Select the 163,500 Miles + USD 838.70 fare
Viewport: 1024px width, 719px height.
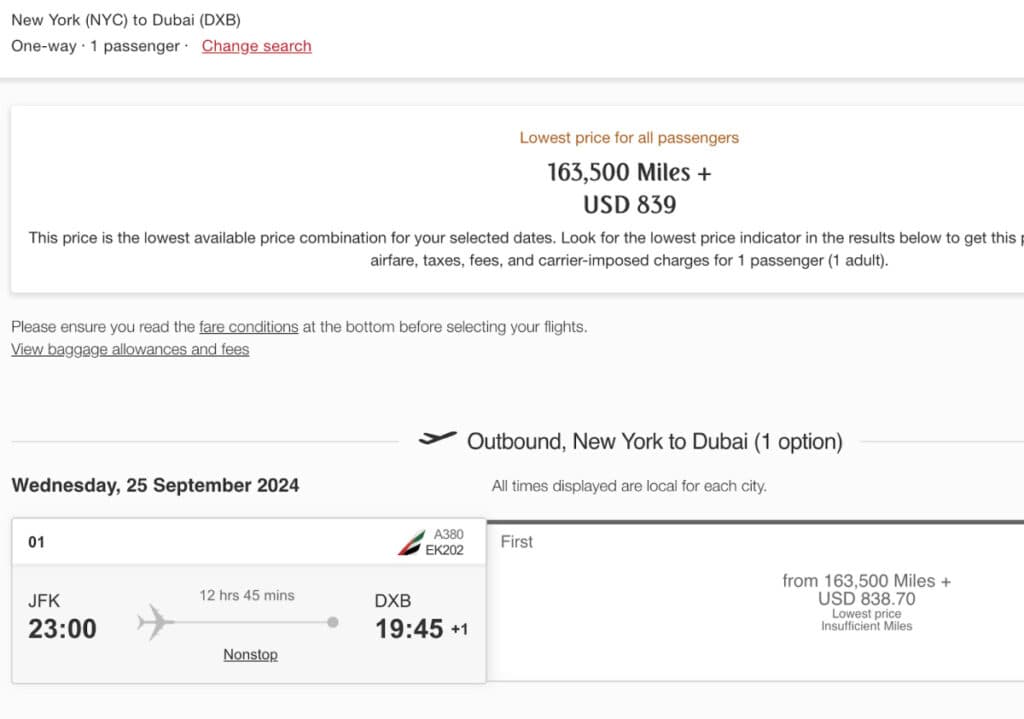click(866, 590)
